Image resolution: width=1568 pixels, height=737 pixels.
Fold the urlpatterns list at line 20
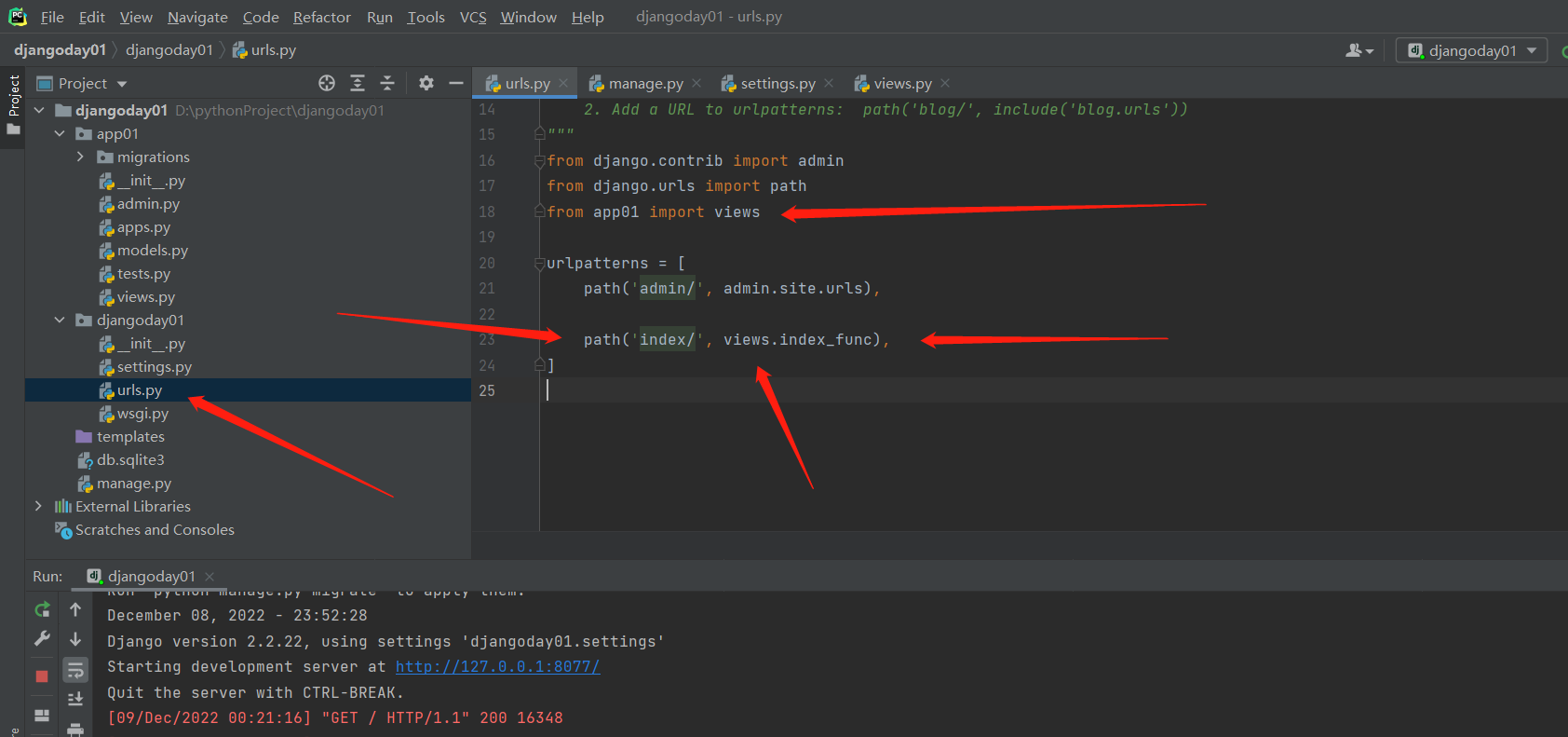[539, 264]
